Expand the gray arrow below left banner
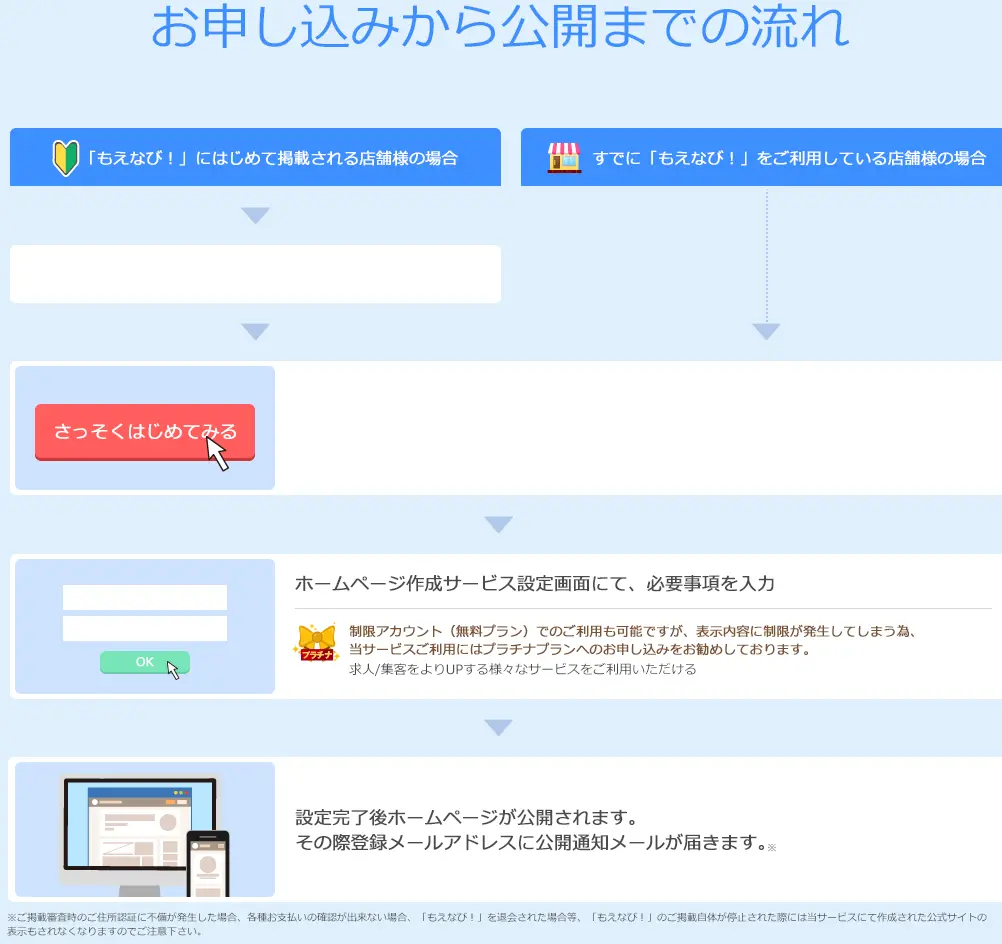The width and height of the screenshot is (1002, 944). pos(255,214)
